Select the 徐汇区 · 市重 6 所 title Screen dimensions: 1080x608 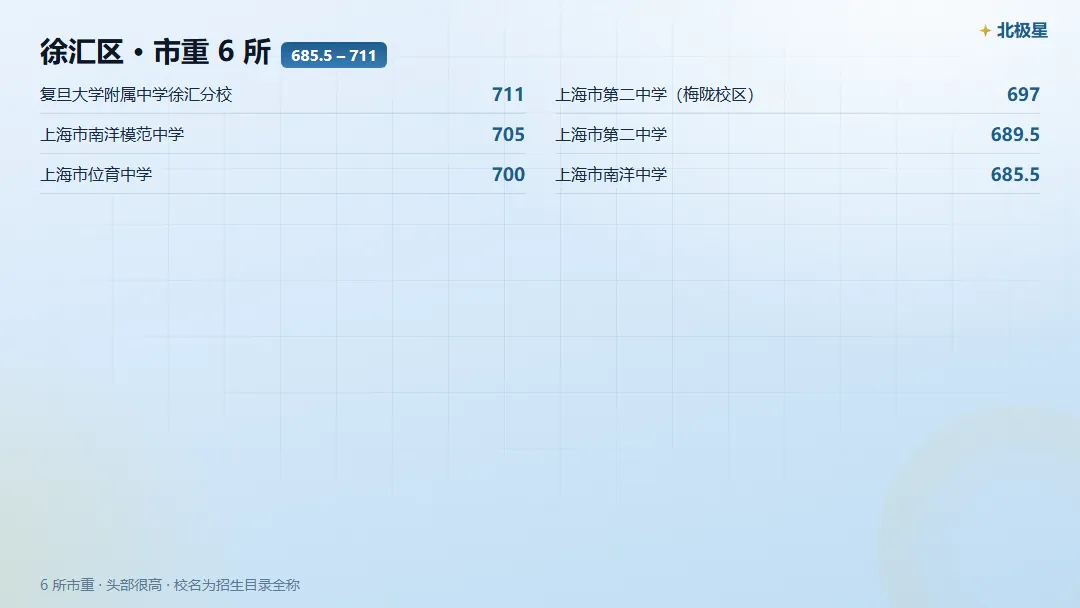point(156,52)
